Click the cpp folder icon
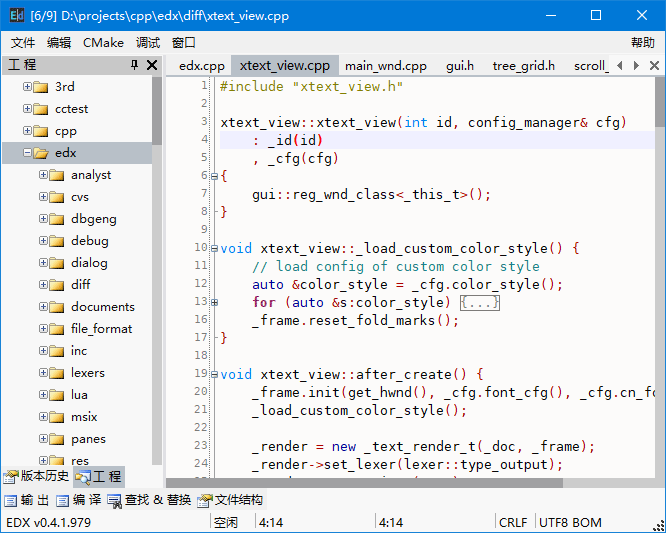Image resolution: width=666 pixels, height=533 pixels. coord(41,131)
